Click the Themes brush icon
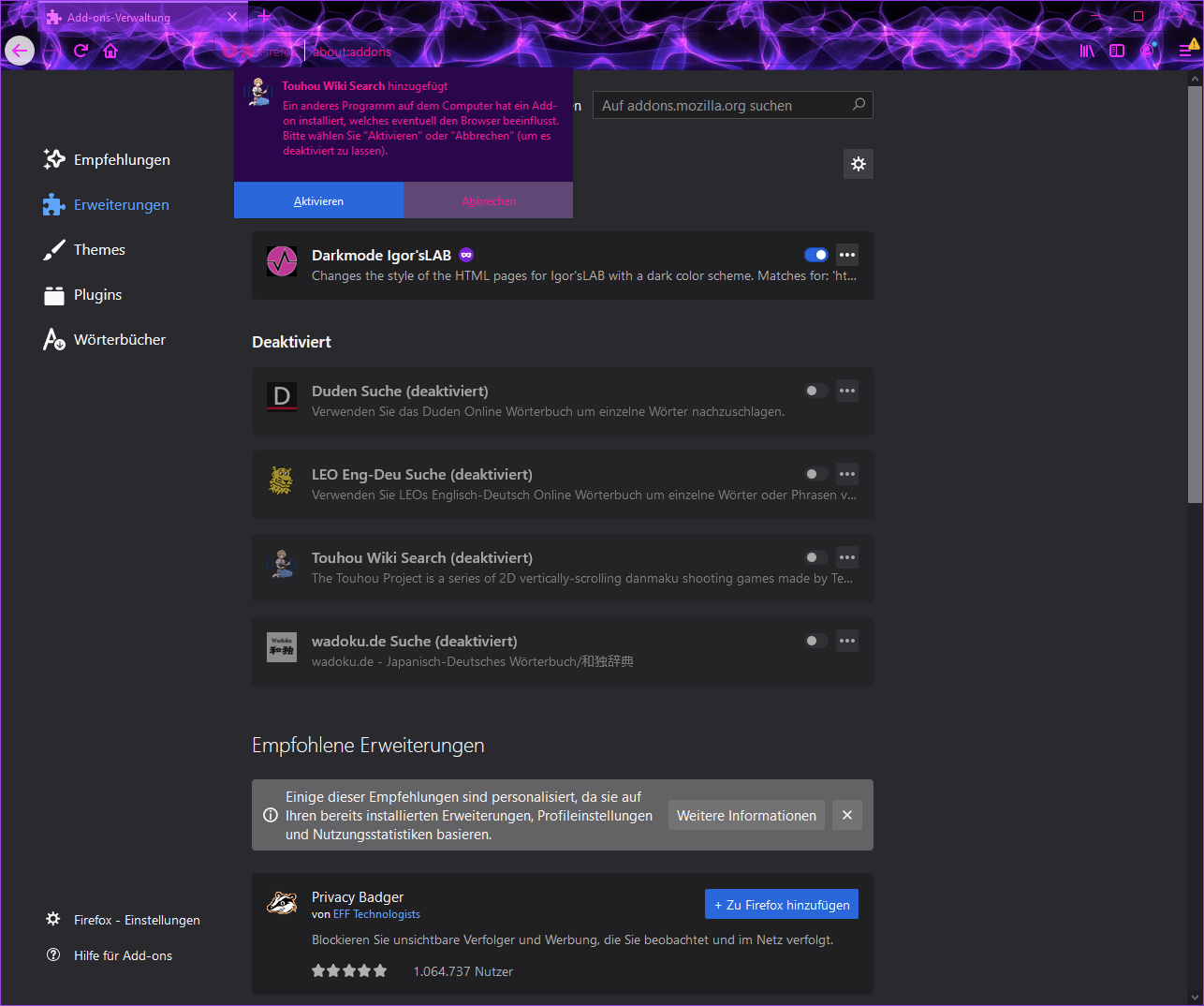The width and height of the screenshot is (1204, 1006). pyautogui.click(x=54, y=249)
